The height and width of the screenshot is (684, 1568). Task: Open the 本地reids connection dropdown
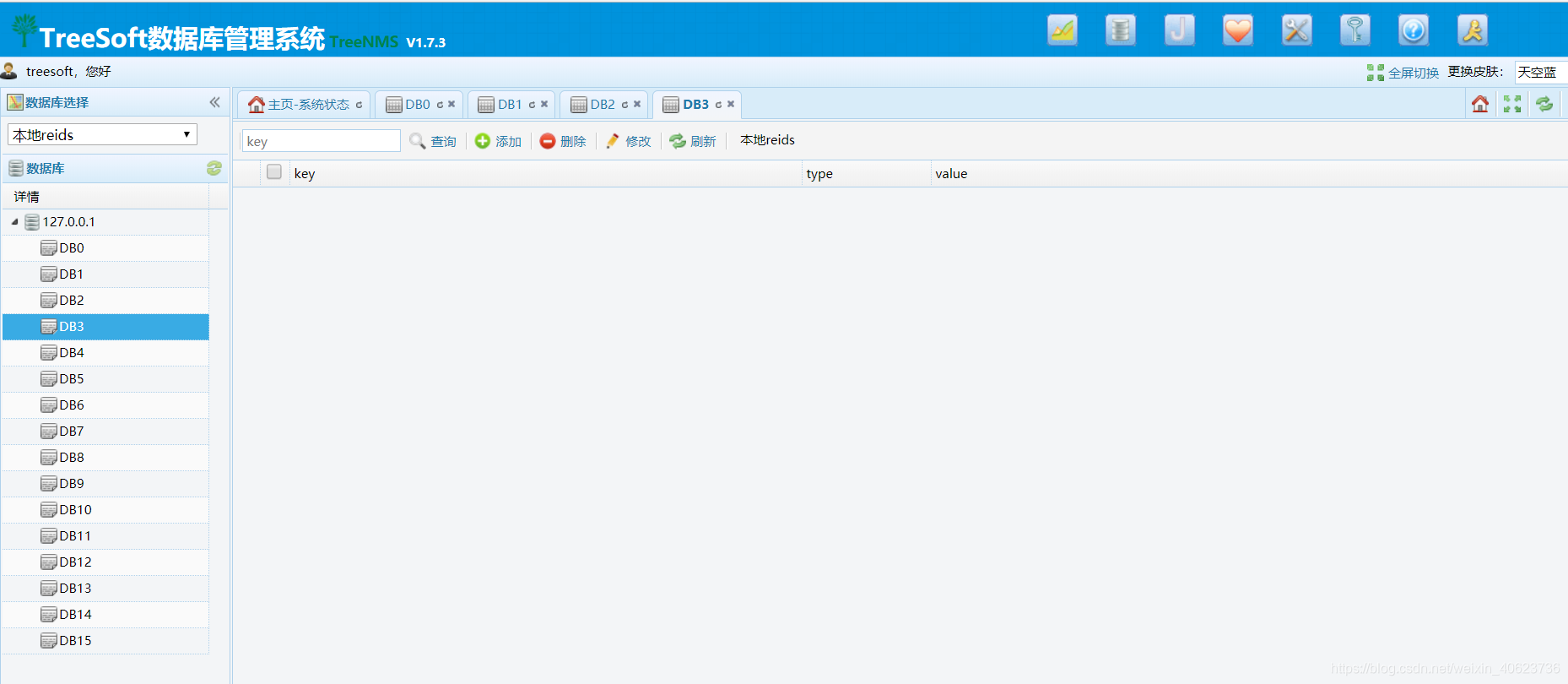click(x=102, y=135)
